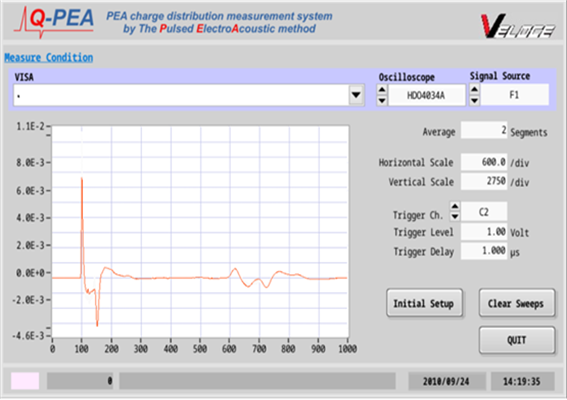Click the Trigger Level label

[423, 232]
